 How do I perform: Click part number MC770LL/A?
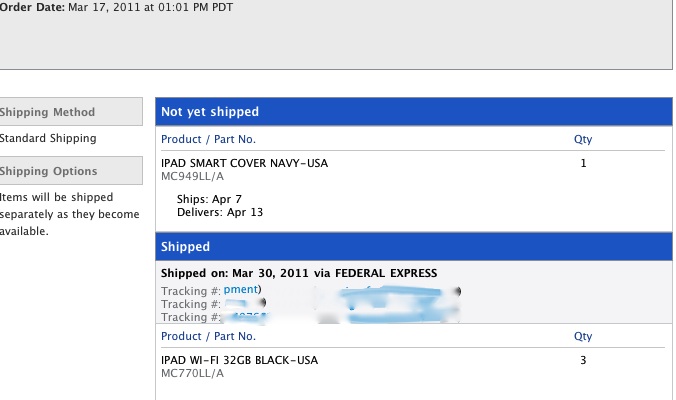(x=192, y=374)
